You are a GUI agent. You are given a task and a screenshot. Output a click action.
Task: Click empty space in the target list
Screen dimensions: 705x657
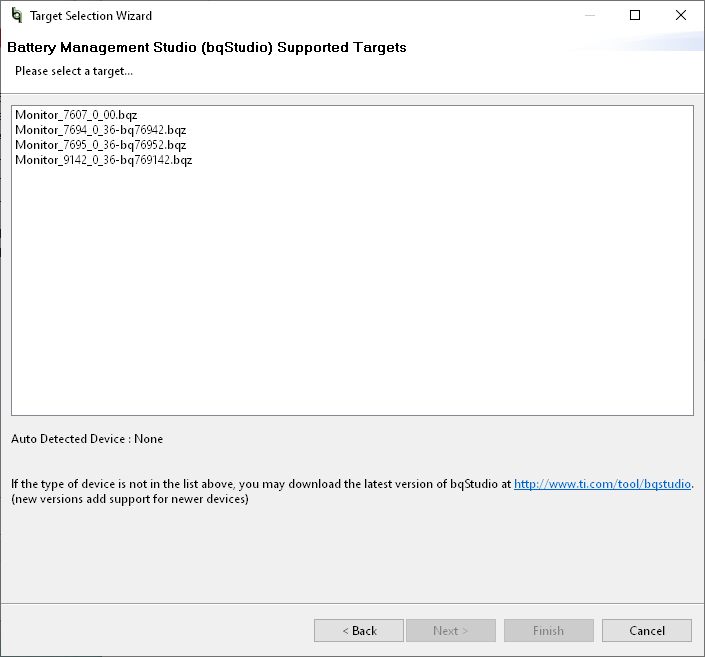(350, 300)
